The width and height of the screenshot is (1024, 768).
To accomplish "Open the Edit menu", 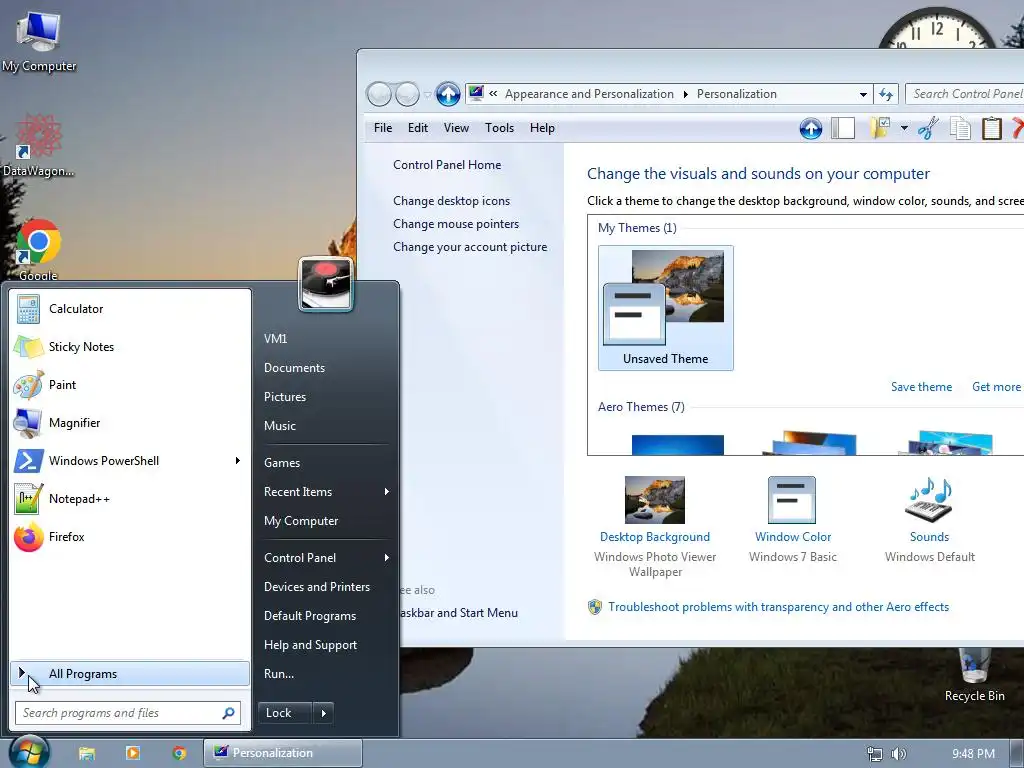I will tap(418, 128).
